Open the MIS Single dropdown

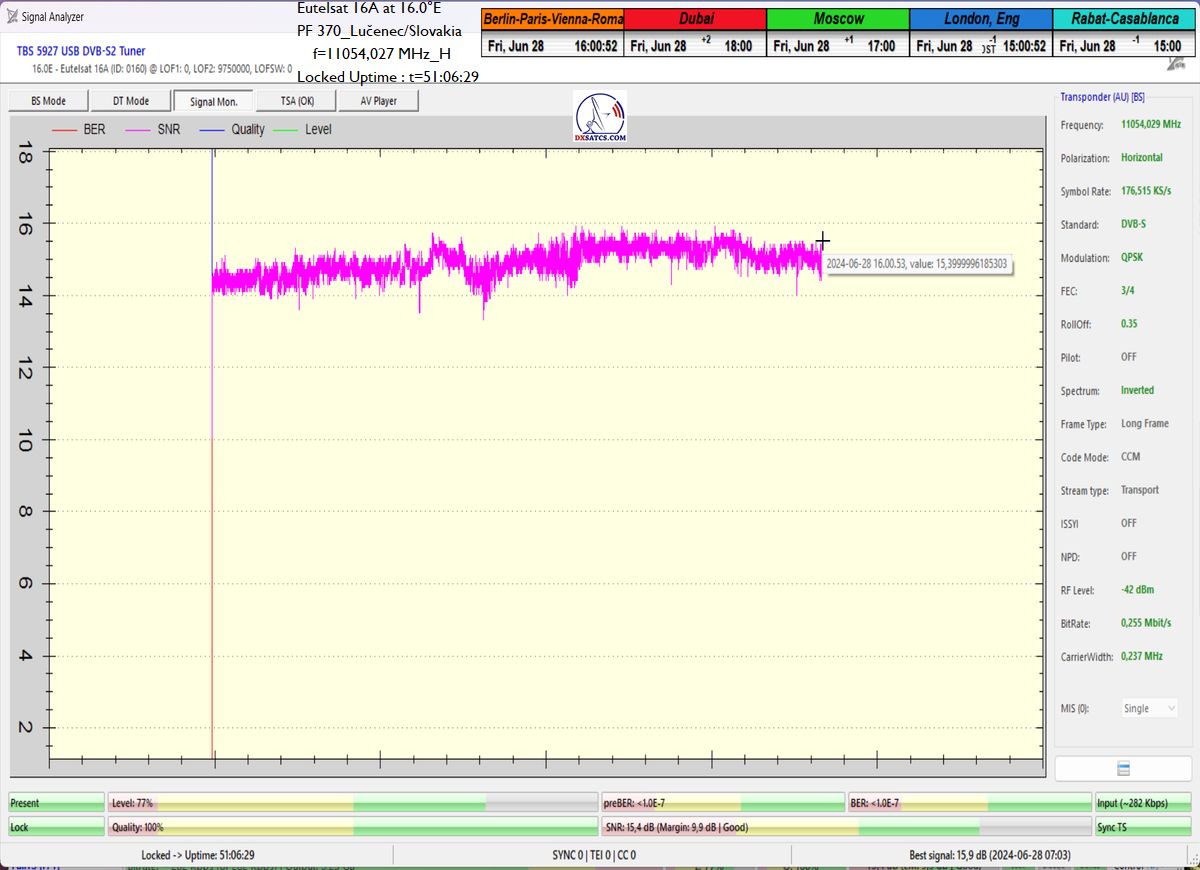click(x=1149, y=708)
